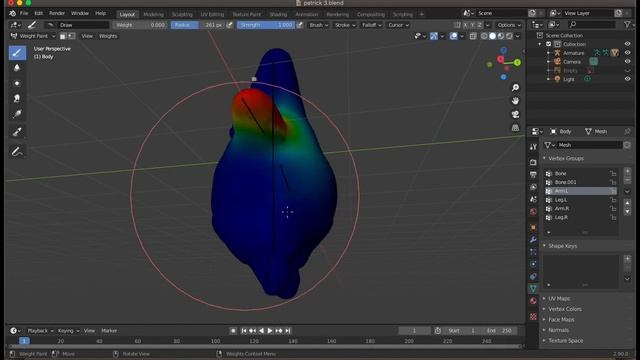Select the Annotate tool
This screenshot has height=360, width=640.
coord(17,151)
